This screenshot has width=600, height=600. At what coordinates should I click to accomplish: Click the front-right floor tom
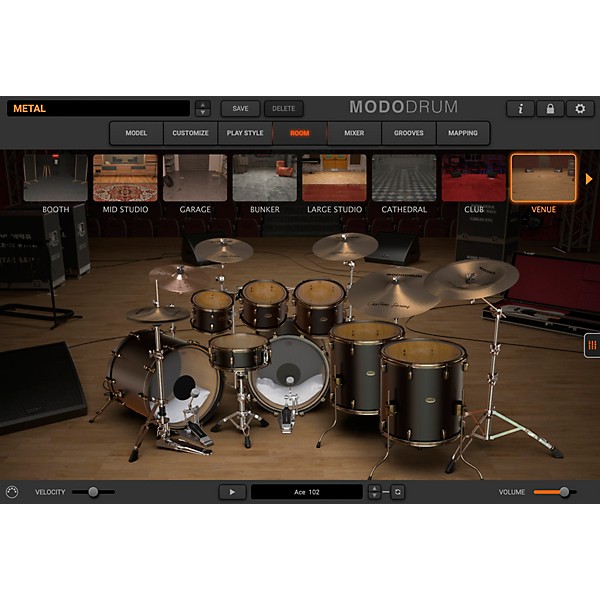point(423,392)
